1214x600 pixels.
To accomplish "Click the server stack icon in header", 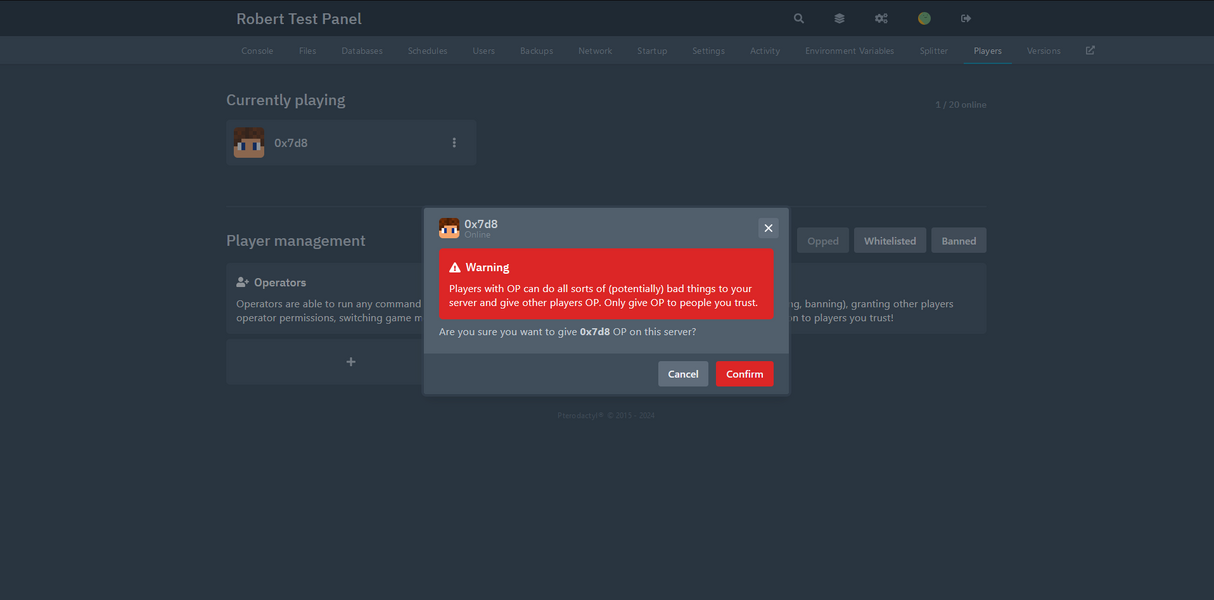I will [839, 18].
